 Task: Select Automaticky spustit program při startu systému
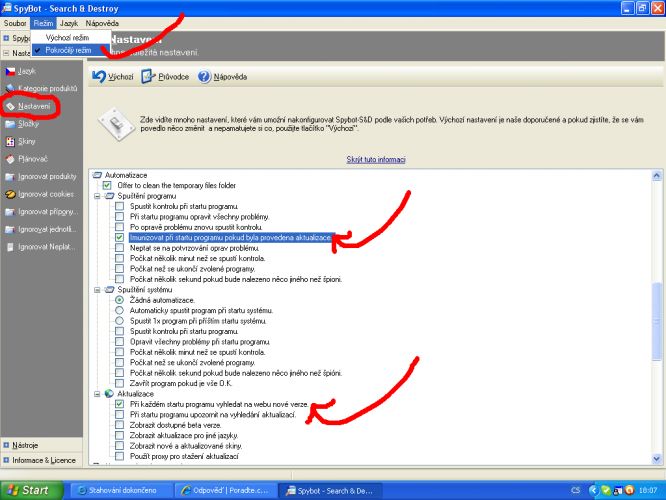(x=119, y=311)
